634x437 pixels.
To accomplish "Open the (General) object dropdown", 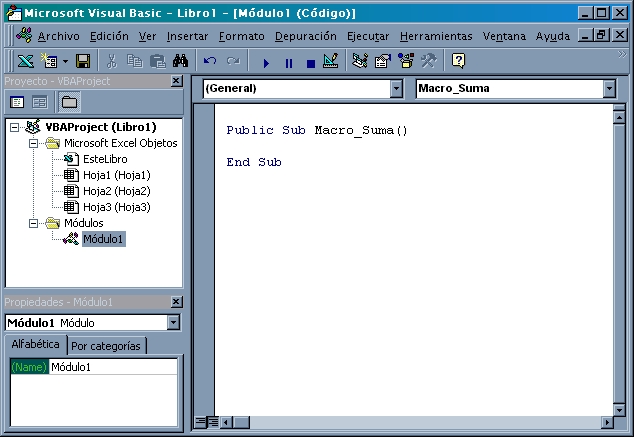I will (x=394, y=89).
